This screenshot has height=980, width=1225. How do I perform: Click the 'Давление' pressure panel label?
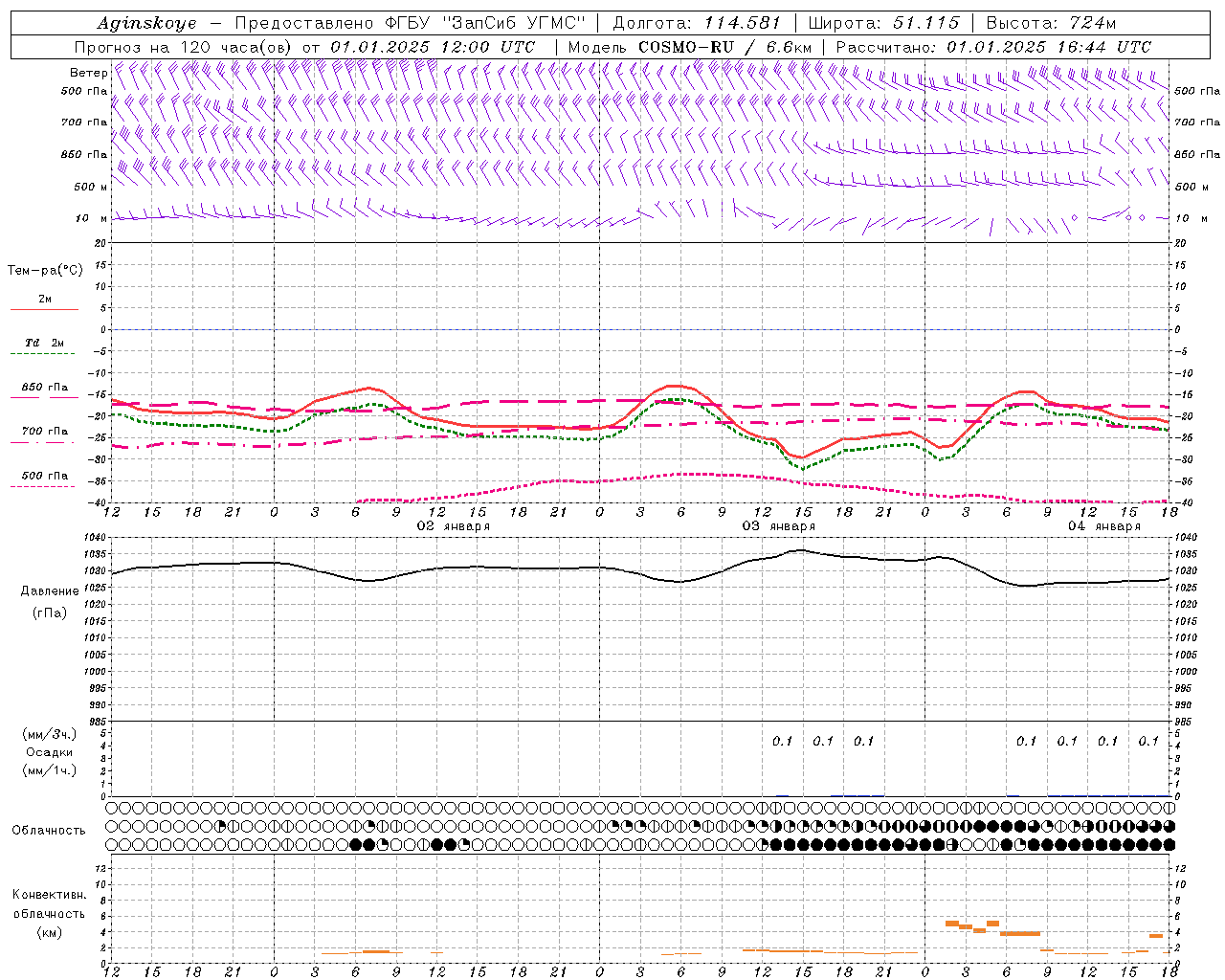coord(50,591)
